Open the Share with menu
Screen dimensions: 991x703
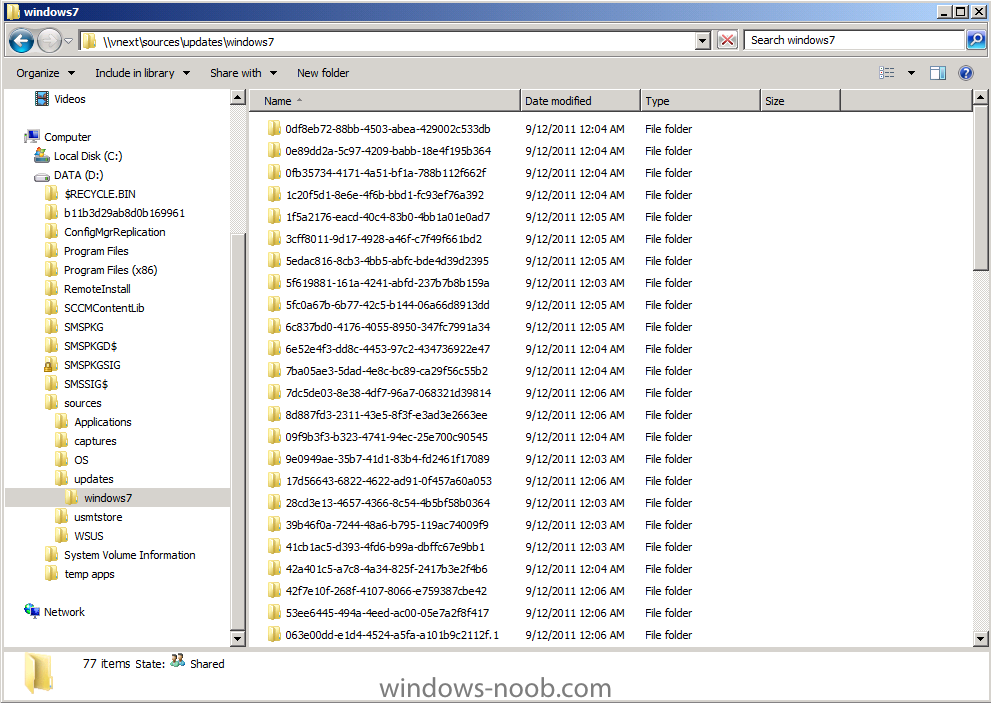click(x=243, y=73)
